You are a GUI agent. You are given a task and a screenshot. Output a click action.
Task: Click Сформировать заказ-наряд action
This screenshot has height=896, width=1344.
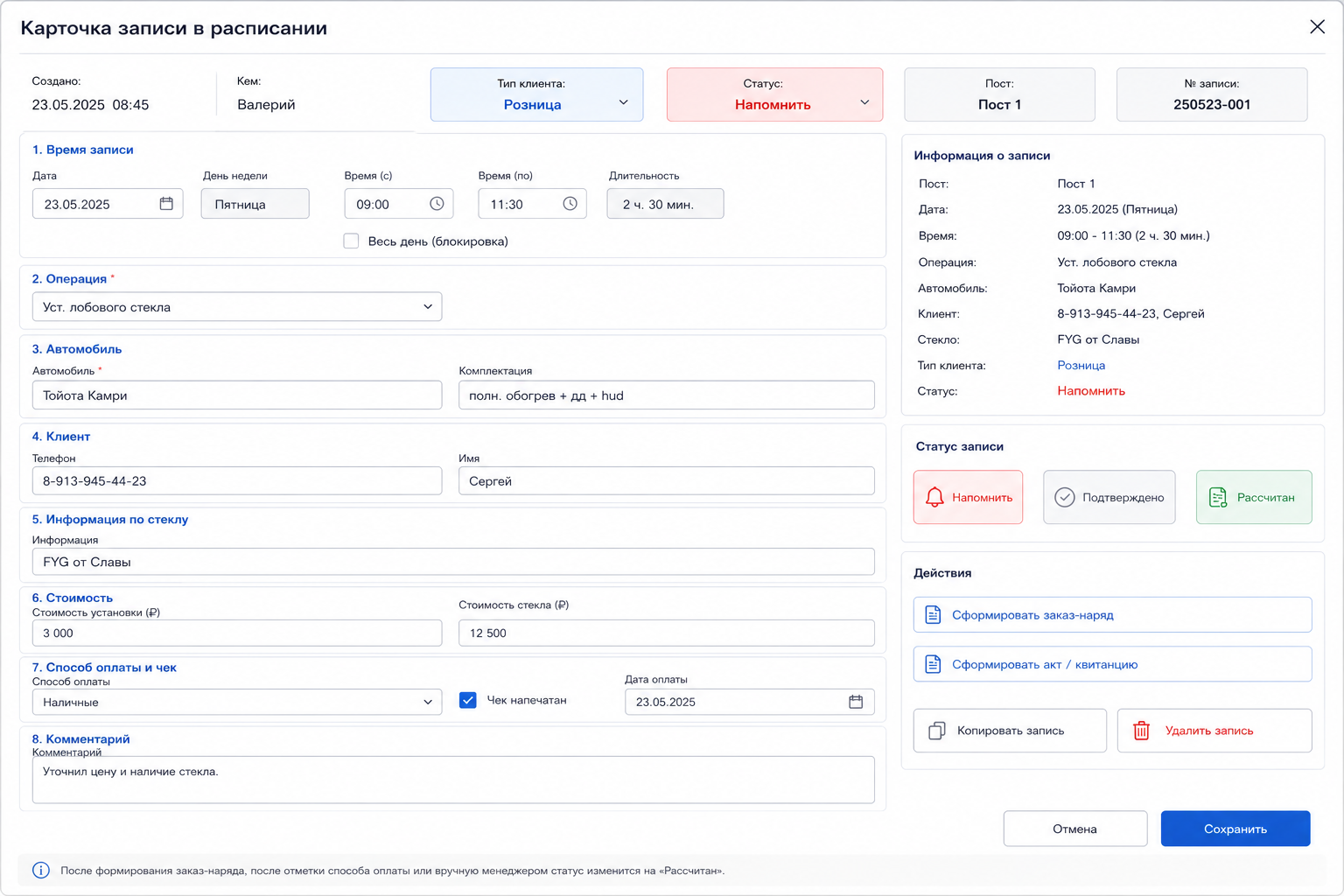coord(1112,615)
